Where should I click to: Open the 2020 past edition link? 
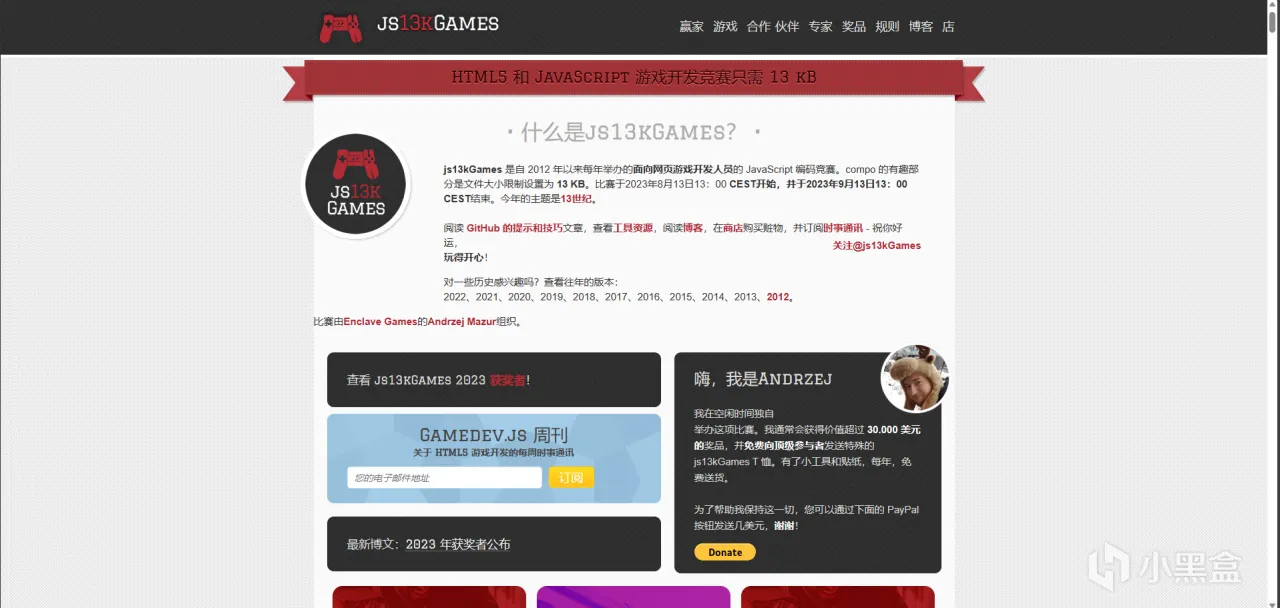point(520,297)
